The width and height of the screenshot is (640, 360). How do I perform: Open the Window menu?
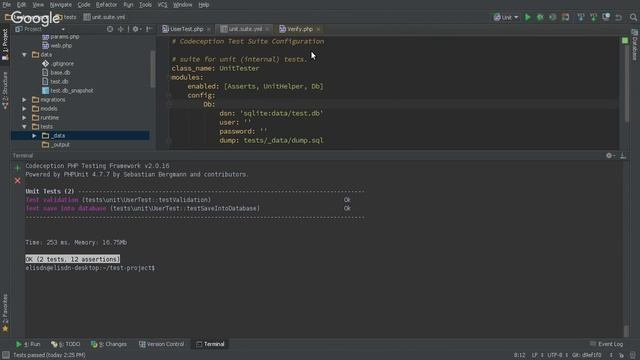click(x=182, y=4)
